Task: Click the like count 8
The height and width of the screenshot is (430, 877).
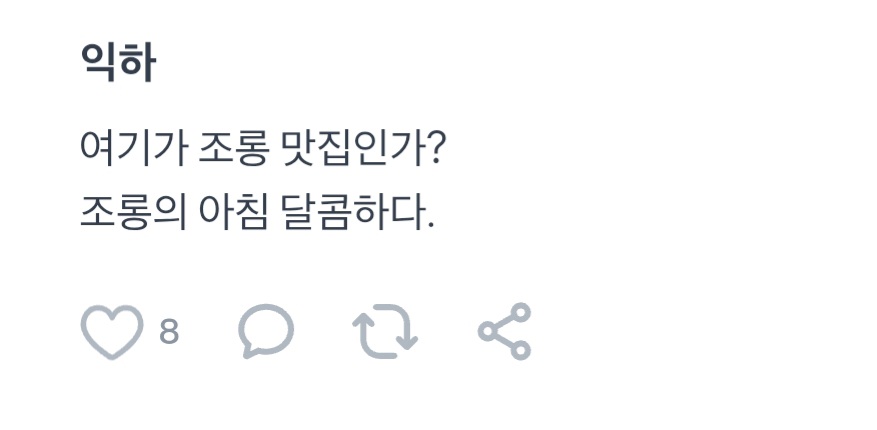Action: click(169, 331)
